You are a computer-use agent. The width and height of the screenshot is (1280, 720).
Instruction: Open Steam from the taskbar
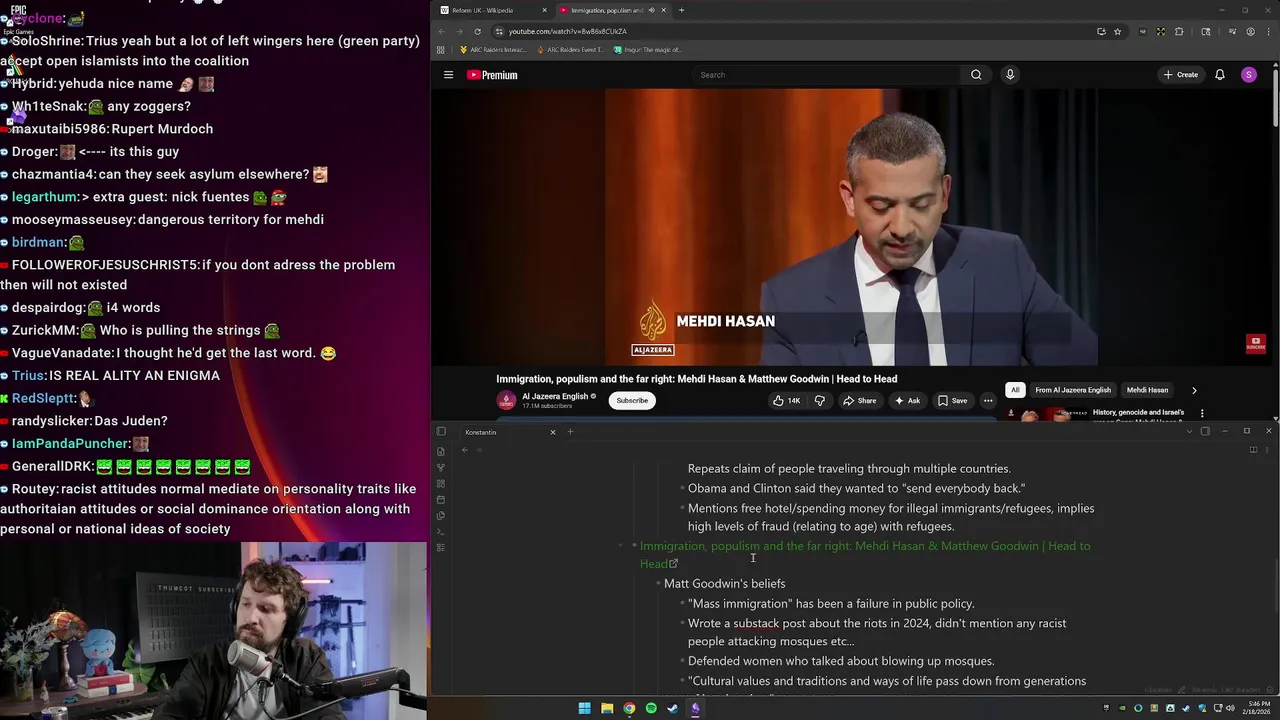tap(673, 708)
